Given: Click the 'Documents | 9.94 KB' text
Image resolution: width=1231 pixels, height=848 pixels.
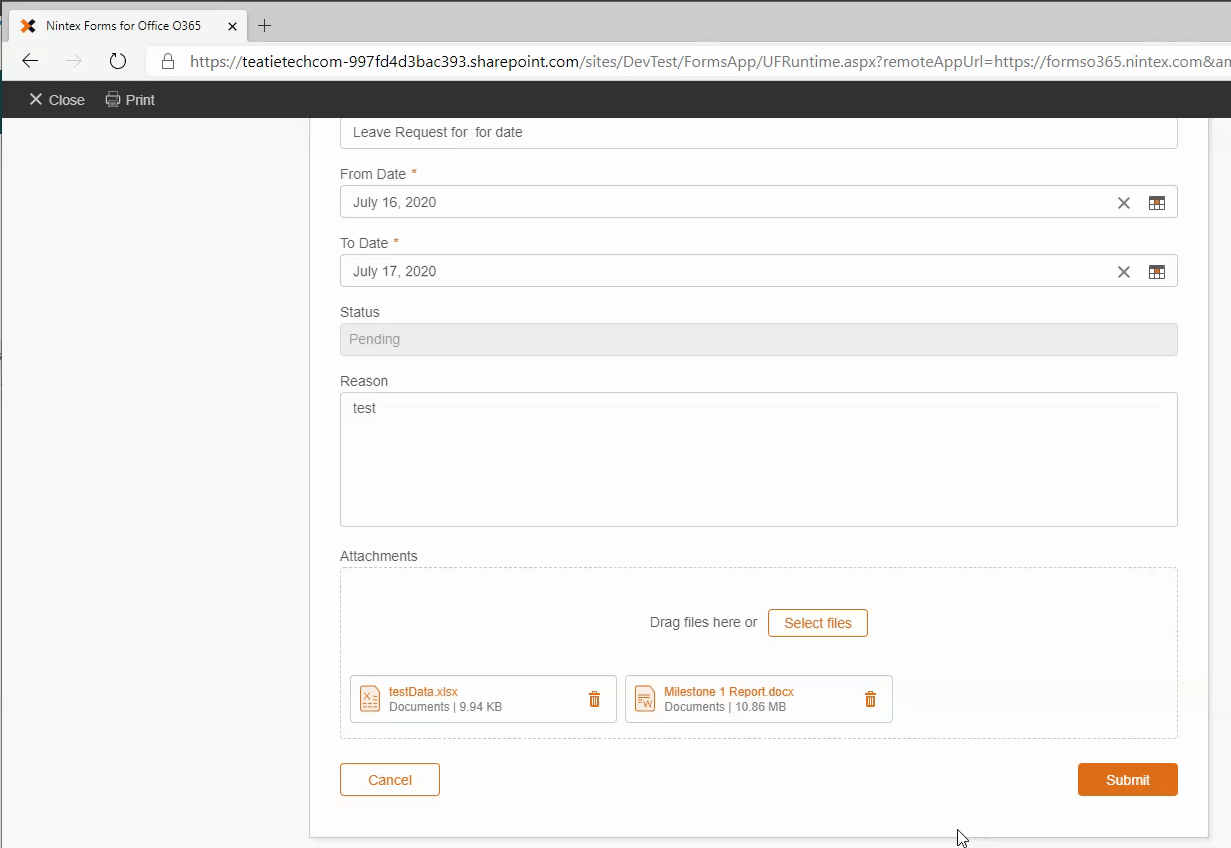Looking at the screenshot, I should (445, 707).
